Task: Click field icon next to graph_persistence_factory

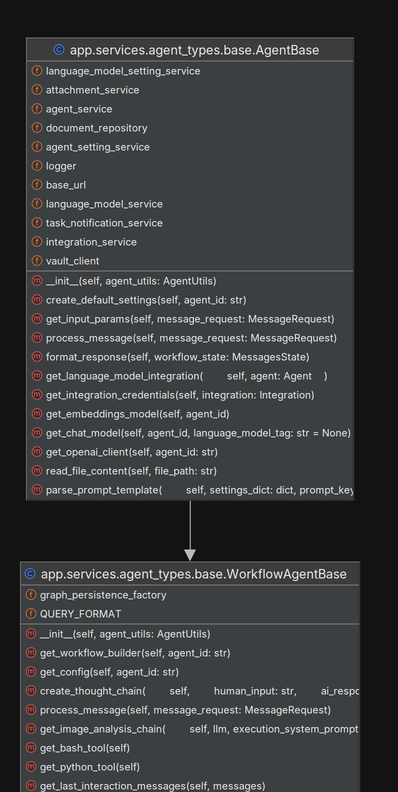Action: click(x=31, y=595)
